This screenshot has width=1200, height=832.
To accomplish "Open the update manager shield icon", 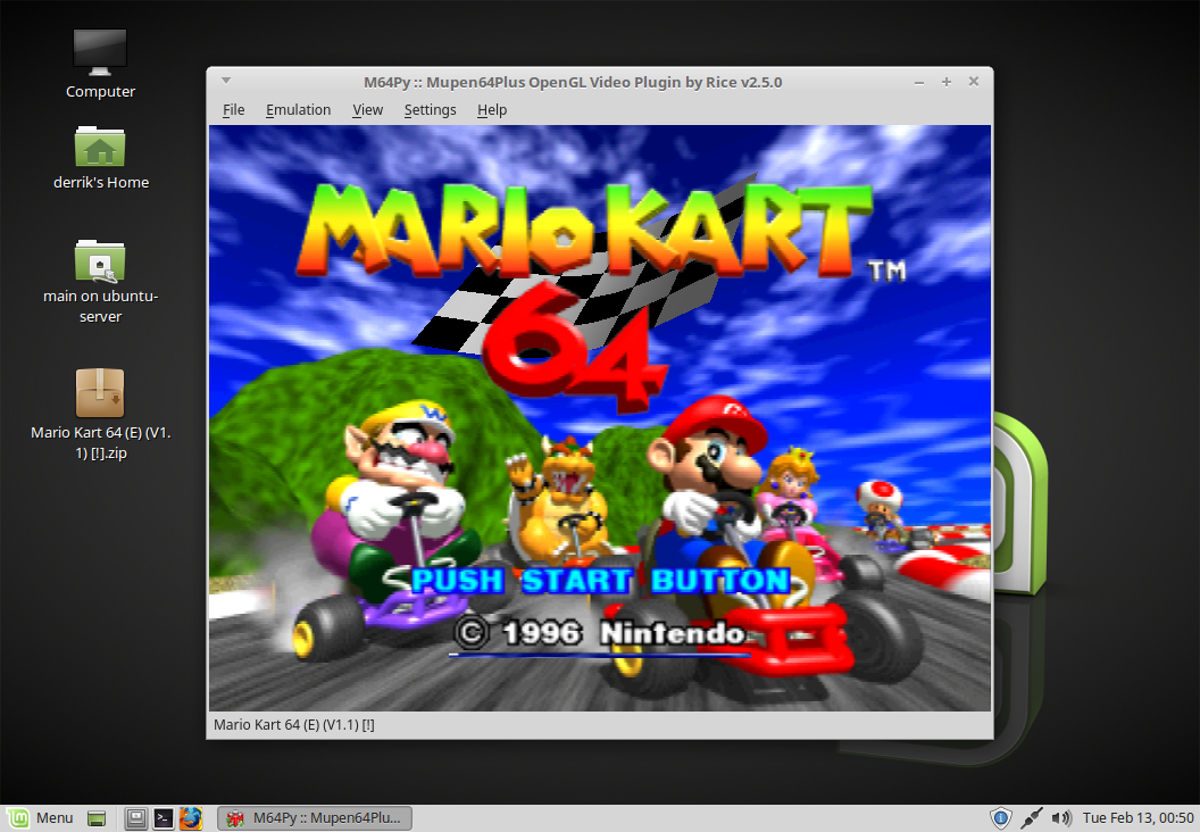I will tap(1001, 818).
